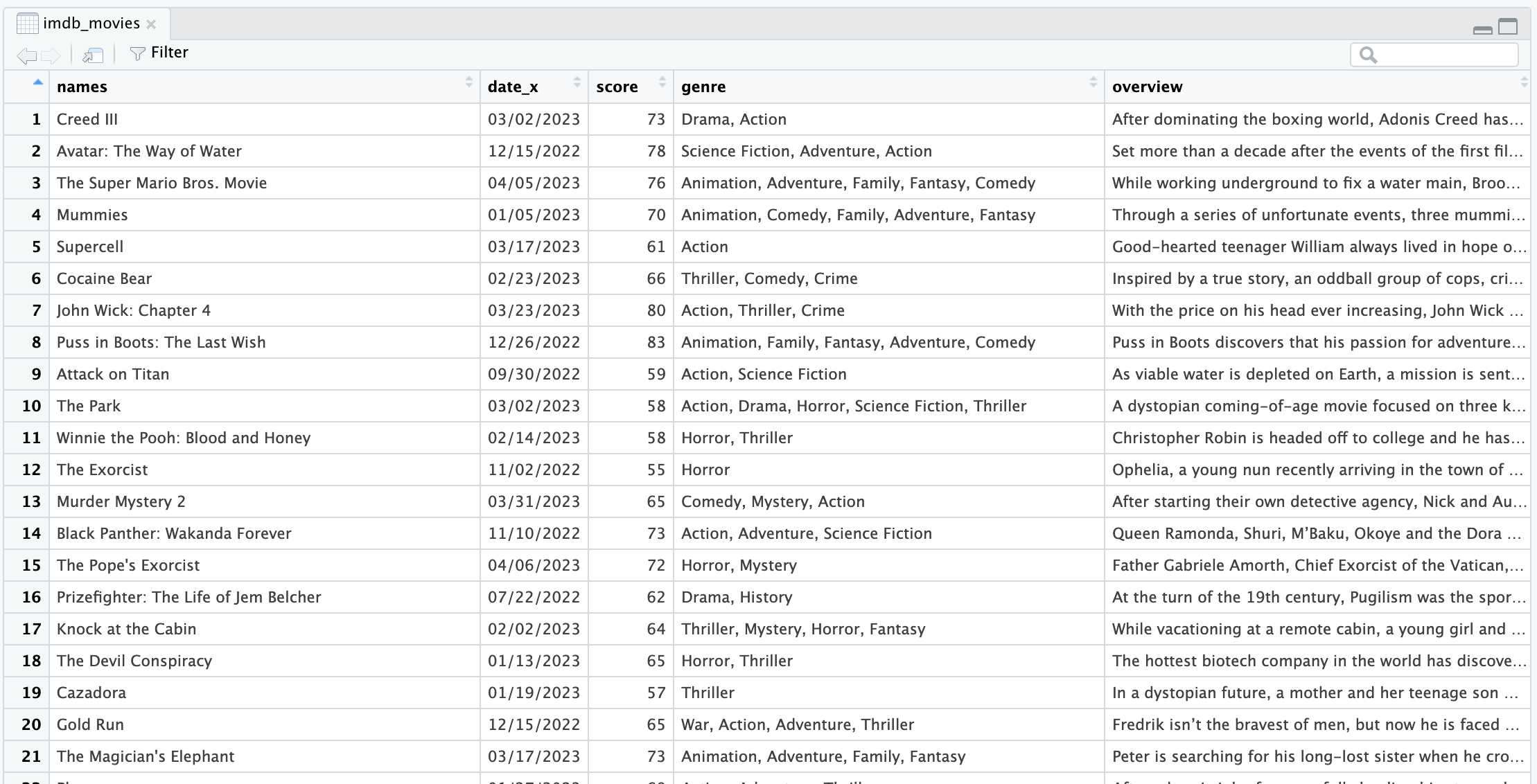This screenshot has width=1537, height=784.
Task: Click the forward navigation arrow icon
Action: coord(51,55)
